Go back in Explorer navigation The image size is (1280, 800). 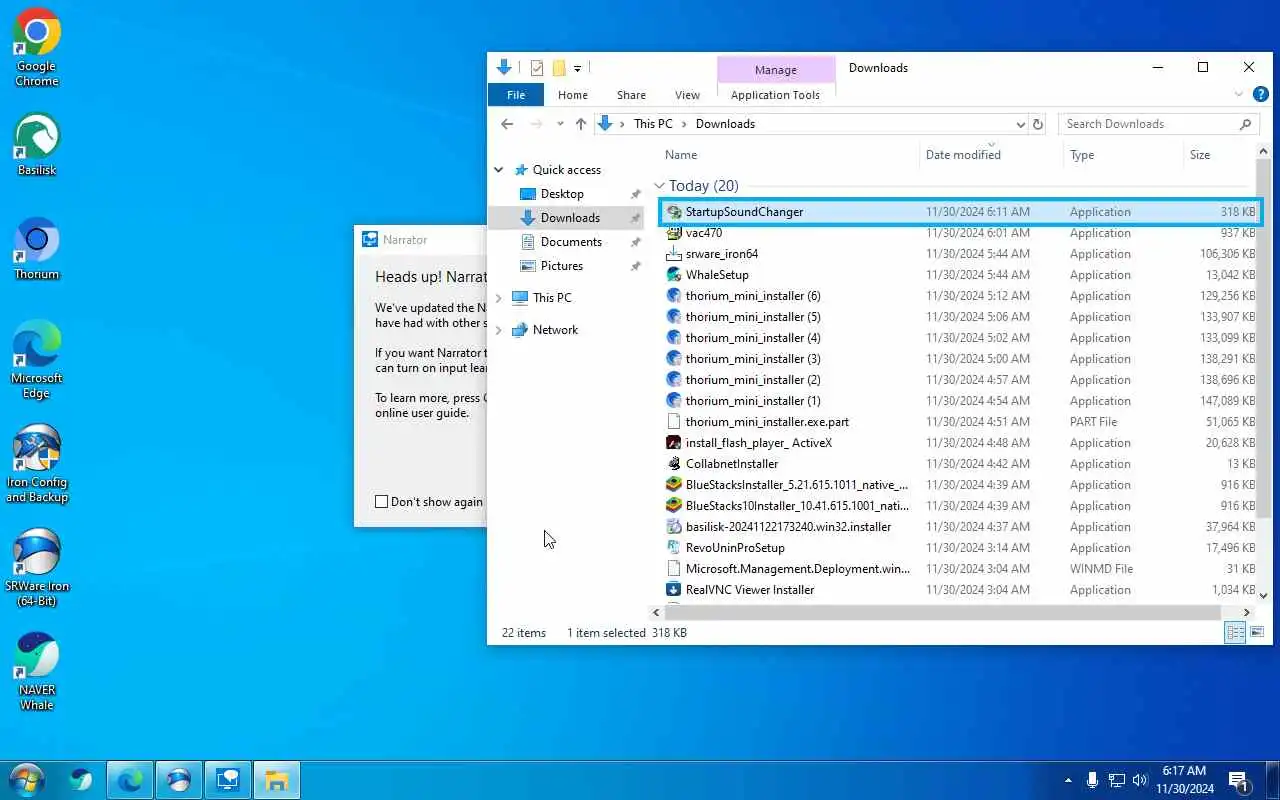click(x=507, y=124)
